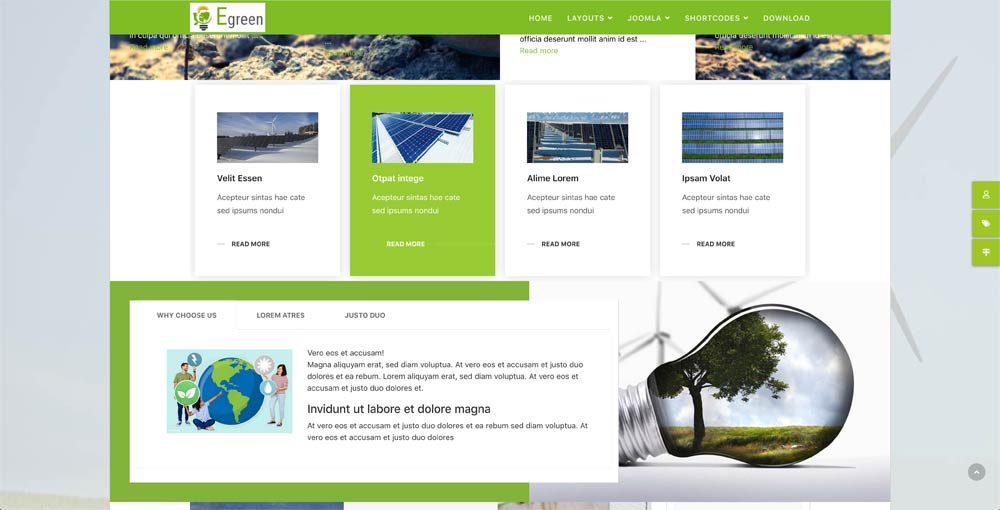Expand the Joomla dropdown menu
The height and width of the screenshot is (510, 1000).
[x=650, y=18]
